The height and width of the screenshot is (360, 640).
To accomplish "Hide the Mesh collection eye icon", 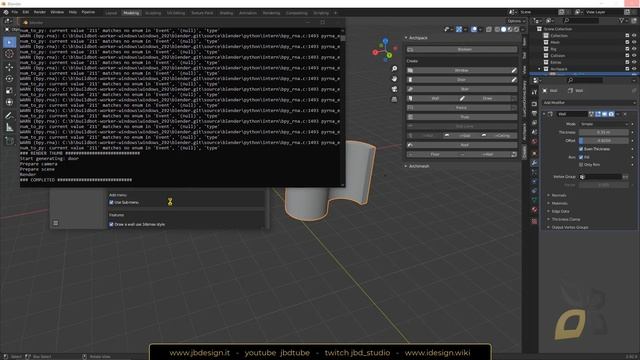I will click(x=634, y=42).
